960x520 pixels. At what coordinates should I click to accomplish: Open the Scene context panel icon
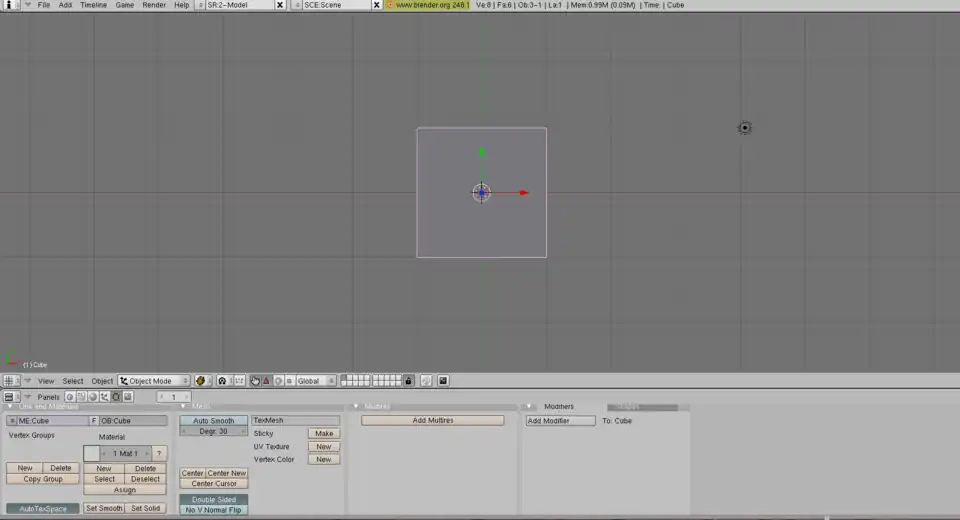127,397
